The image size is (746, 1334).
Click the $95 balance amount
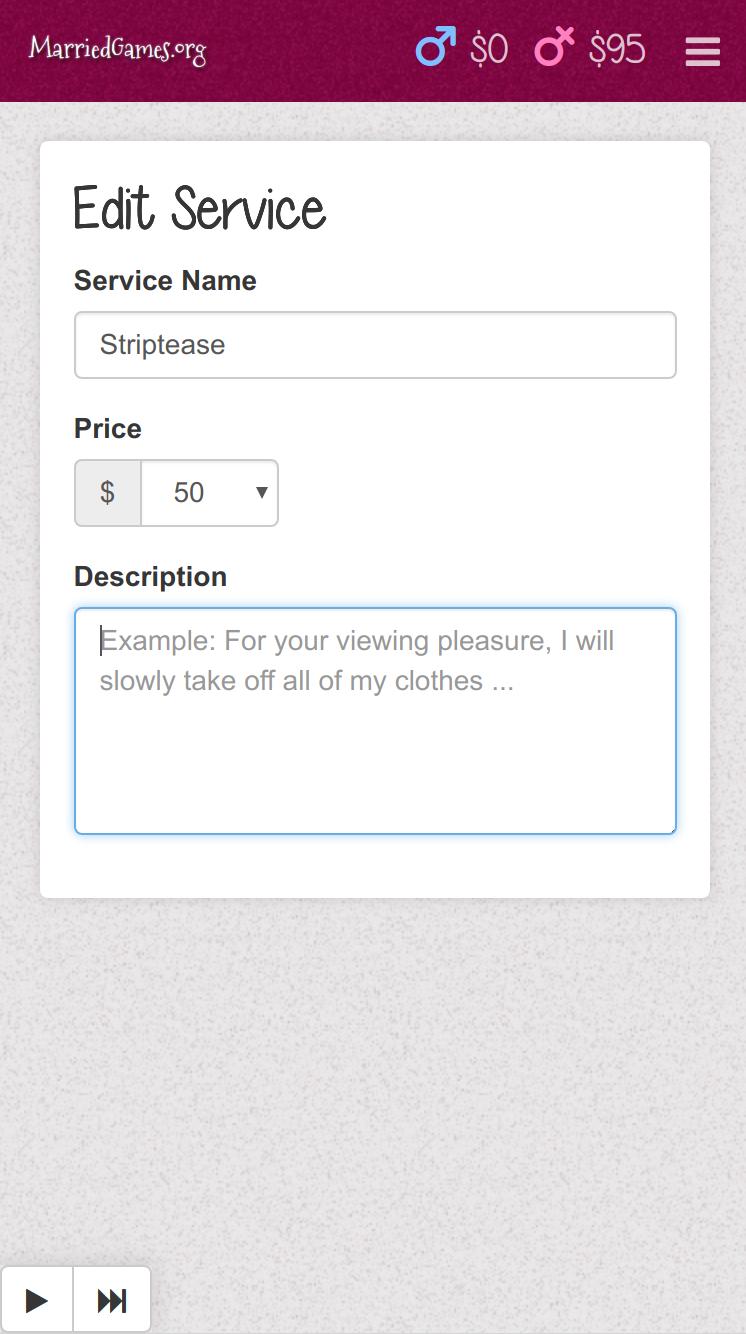point(617,49)
